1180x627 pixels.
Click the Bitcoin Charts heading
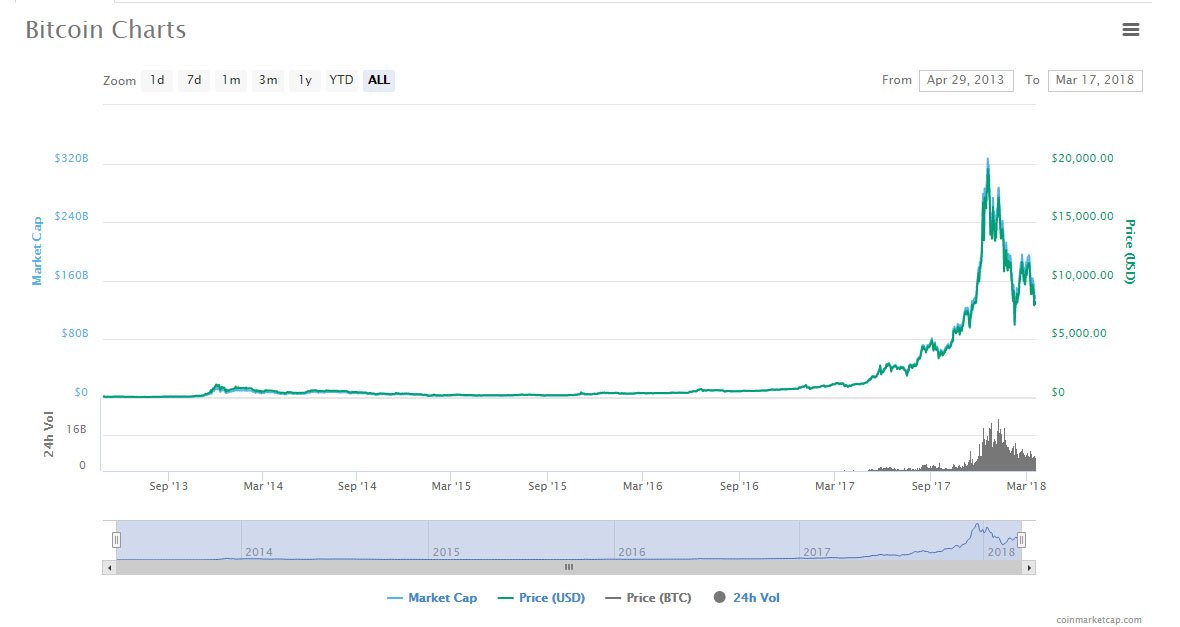tap(105, 29)
